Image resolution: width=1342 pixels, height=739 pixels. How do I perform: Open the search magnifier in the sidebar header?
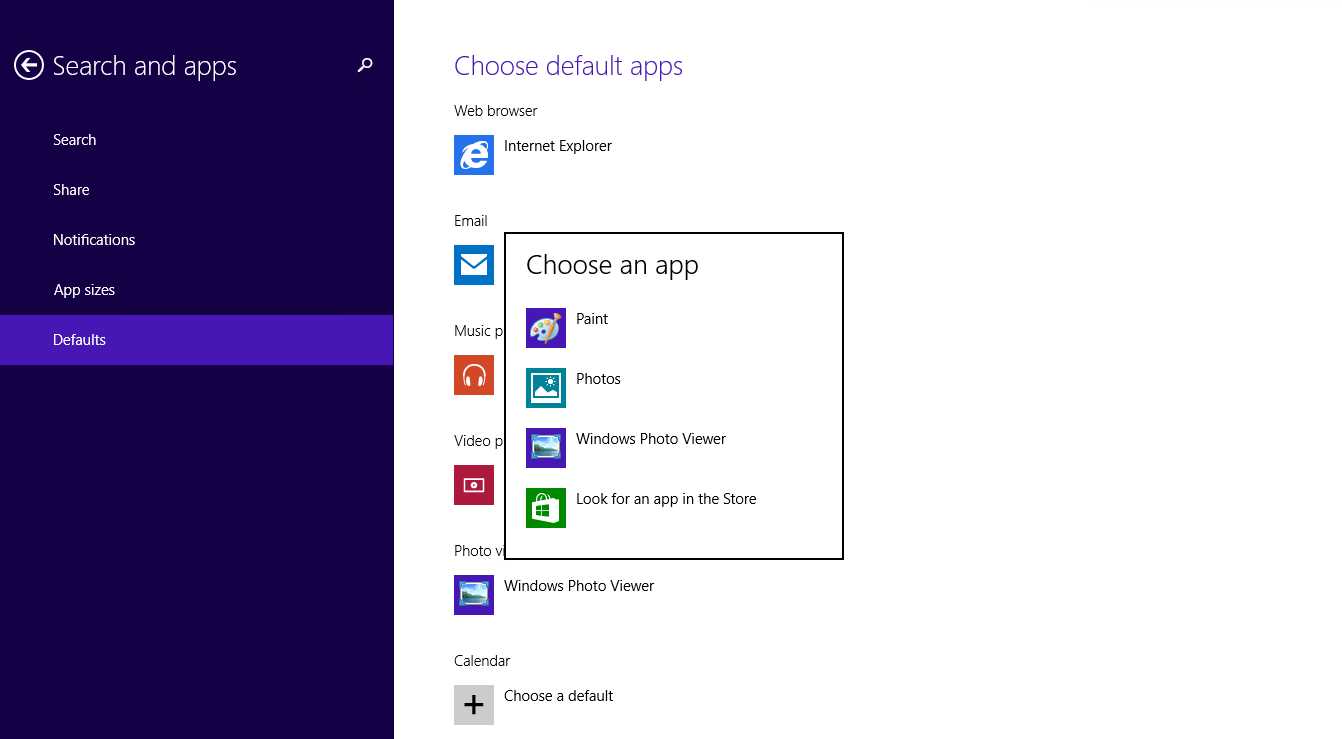(365, 66)
